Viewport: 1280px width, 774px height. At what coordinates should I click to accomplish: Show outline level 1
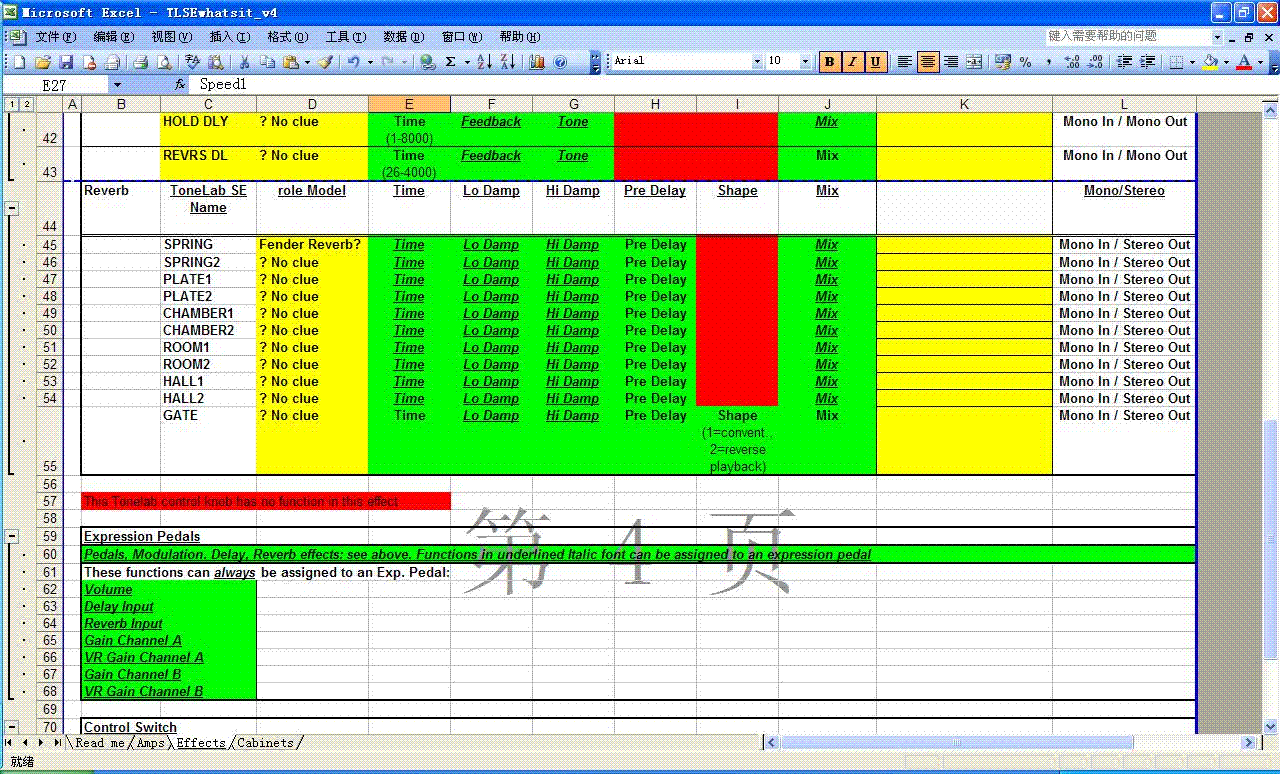pyautogui.click(x=11, y=104)
